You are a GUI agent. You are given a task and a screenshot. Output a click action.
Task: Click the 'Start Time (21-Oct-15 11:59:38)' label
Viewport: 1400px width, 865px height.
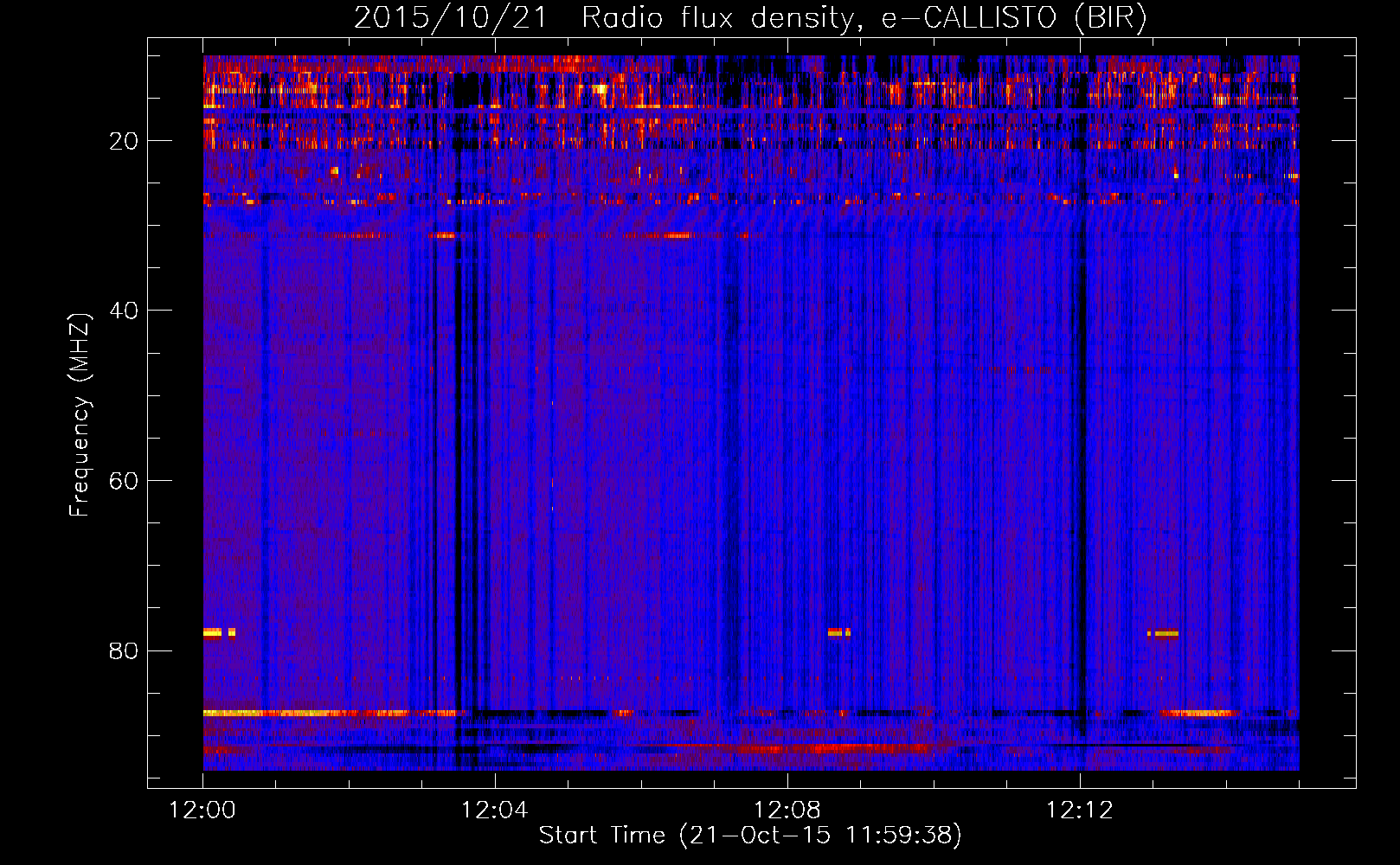750,836
